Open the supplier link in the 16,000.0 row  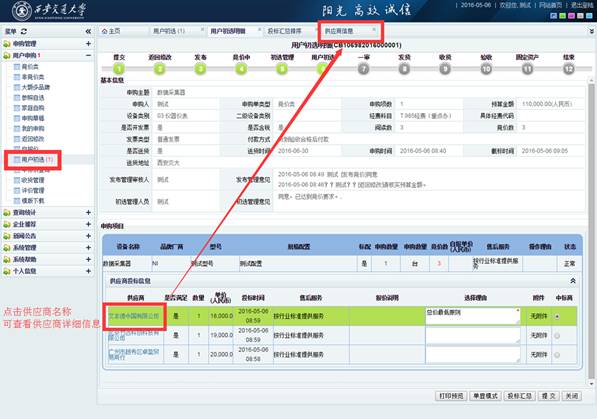134,316
